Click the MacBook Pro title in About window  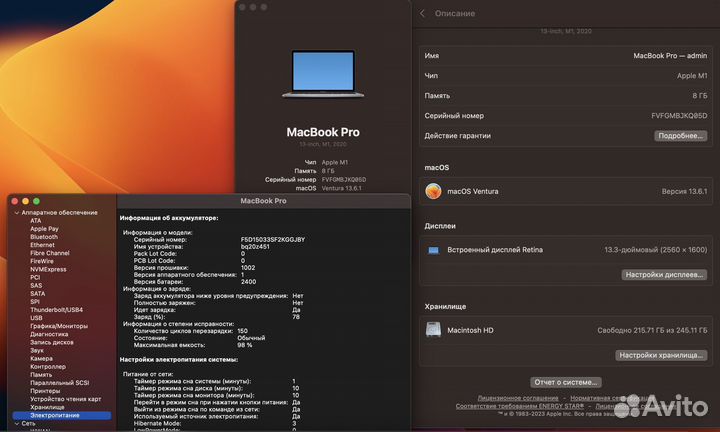[323, 132]
